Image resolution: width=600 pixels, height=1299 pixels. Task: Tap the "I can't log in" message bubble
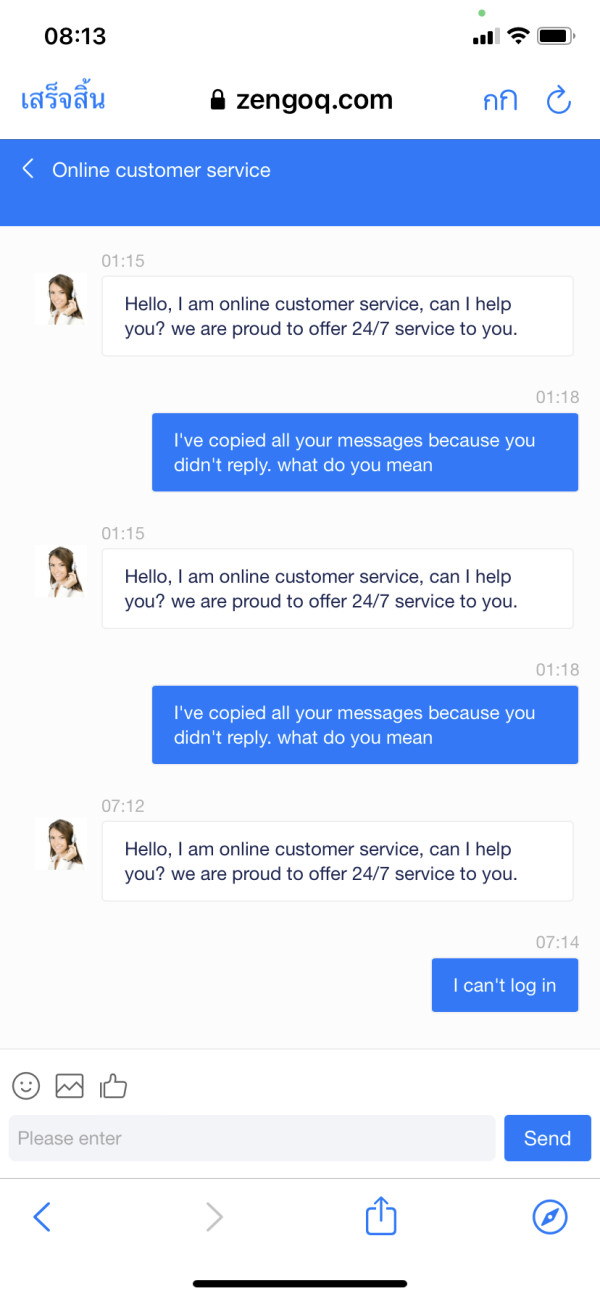tap(504, 985)
